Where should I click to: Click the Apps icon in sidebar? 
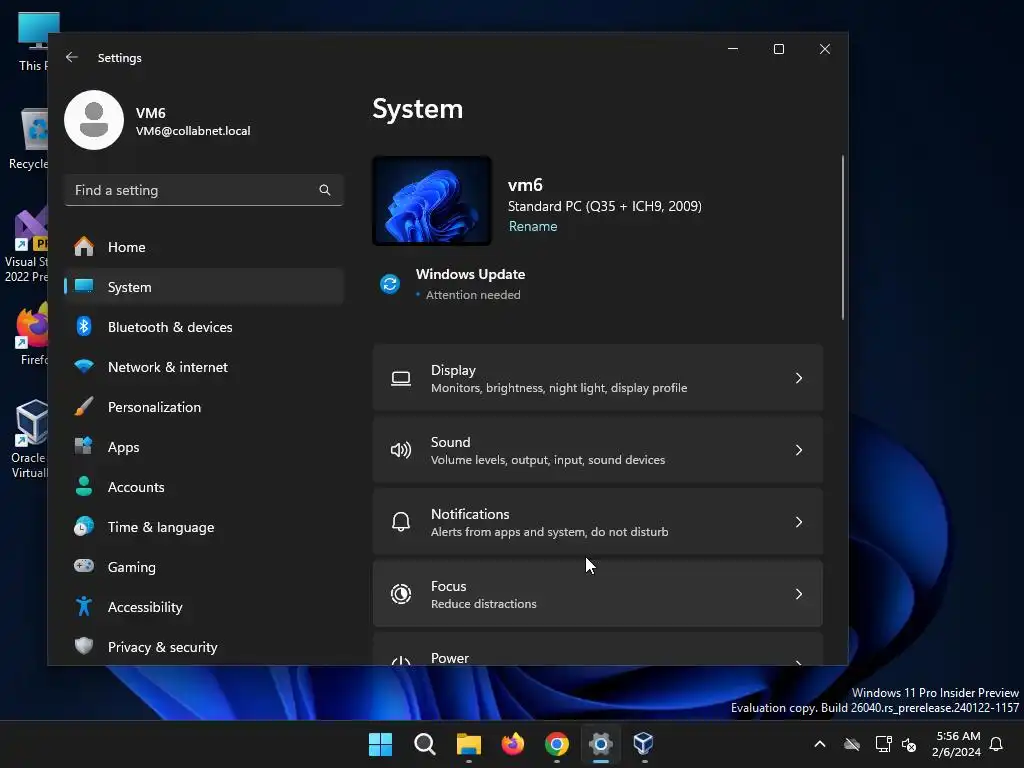click(84, 447)
